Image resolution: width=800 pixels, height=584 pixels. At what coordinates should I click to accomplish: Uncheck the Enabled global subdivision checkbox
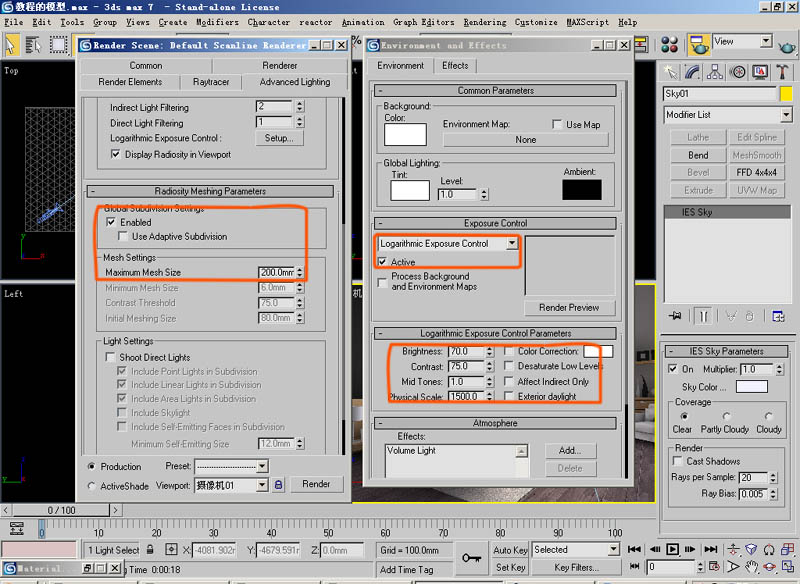[111, 222]
